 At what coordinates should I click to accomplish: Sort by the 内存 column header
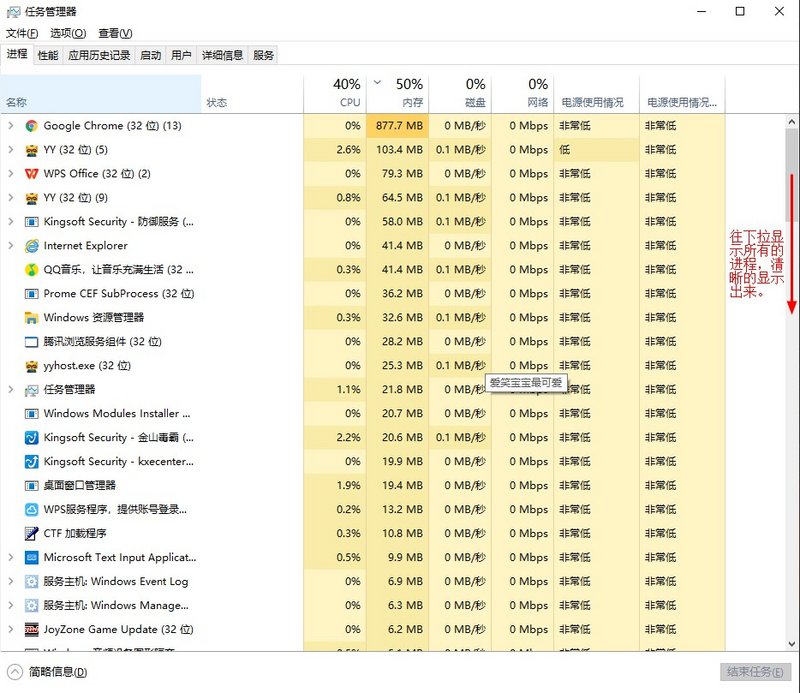click(397, 93)
